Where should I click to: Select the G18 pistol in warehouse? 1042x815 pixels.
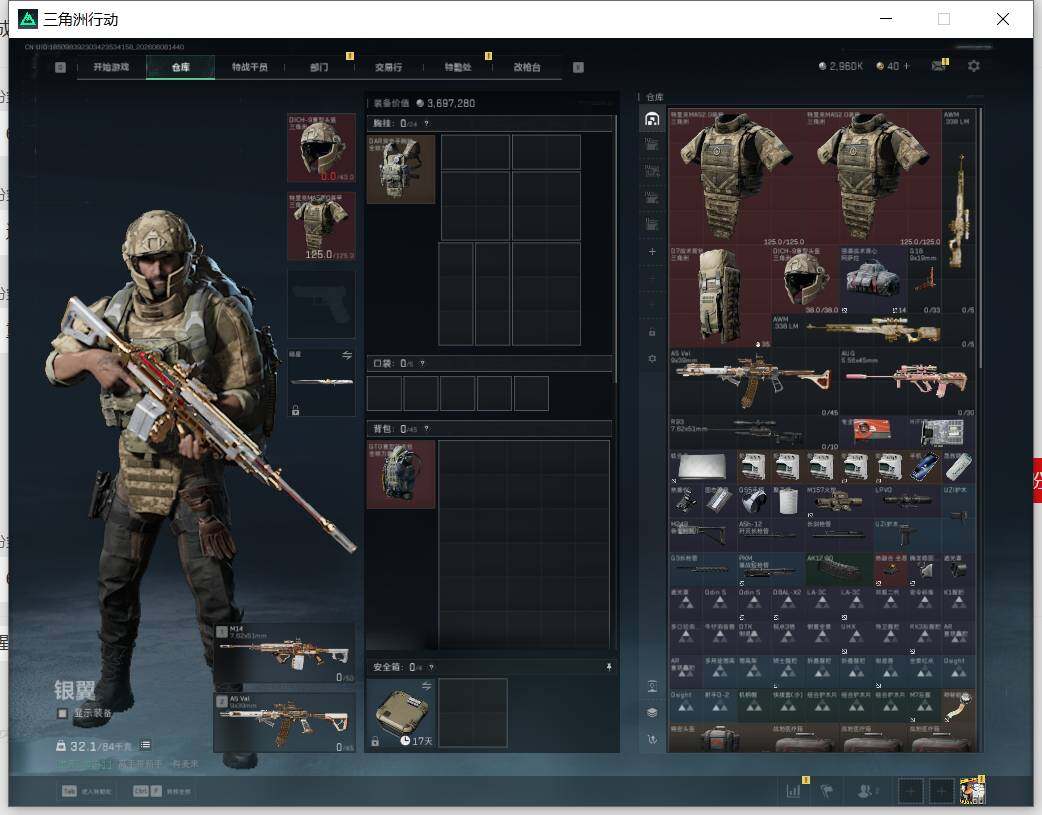(x=924, y=280)
